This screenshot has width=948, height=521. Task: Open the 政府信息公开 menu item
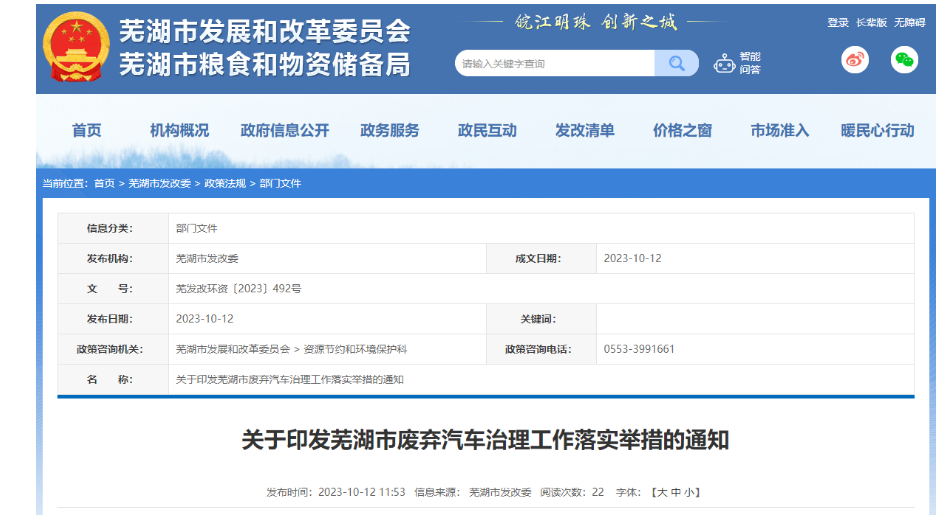[285, 130]
